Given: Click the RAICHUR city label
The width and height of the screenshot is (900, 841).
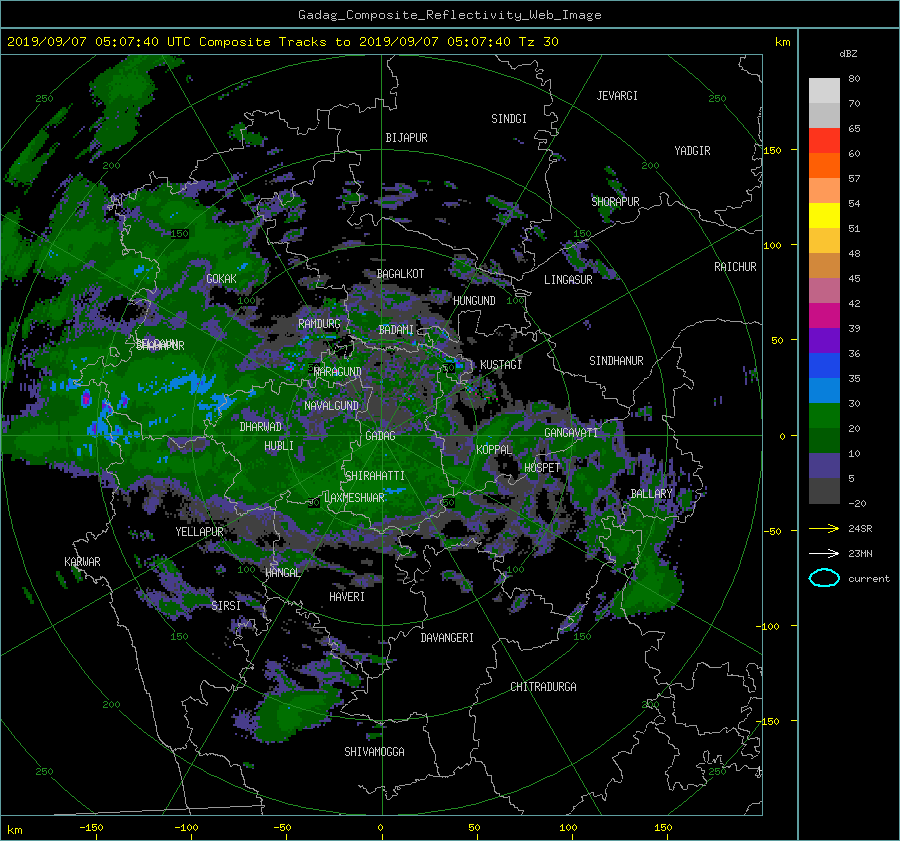Looking at the screenshot, I should (x=735, y=267).
